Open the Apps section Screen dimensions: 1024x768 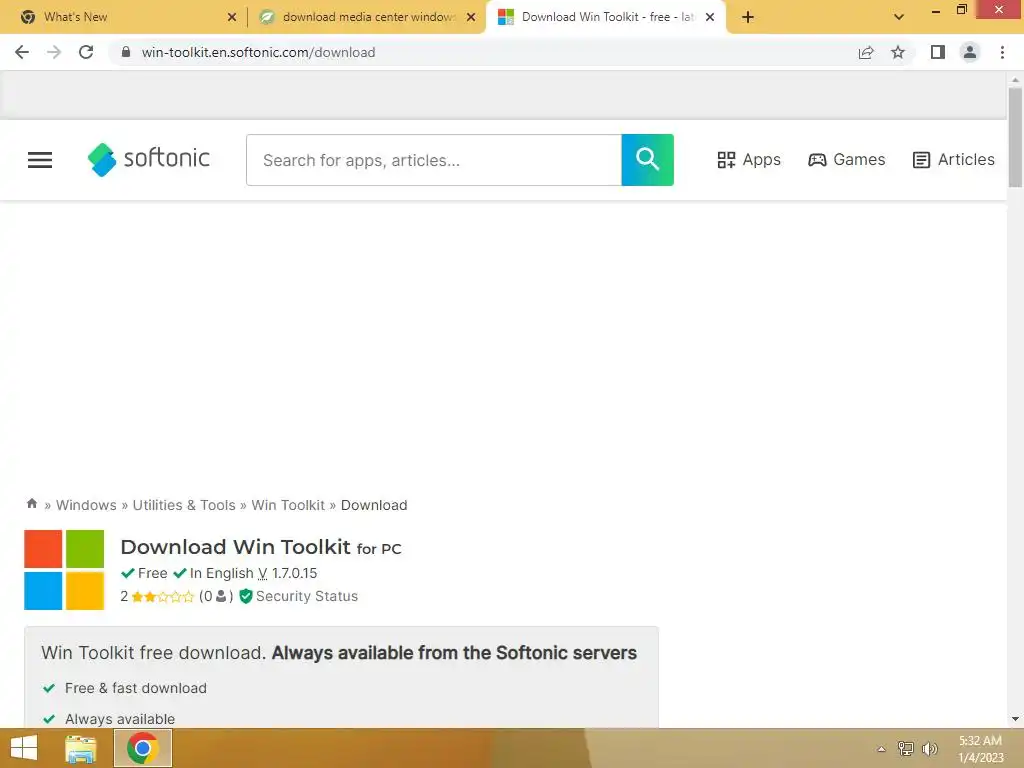point(749,159)
